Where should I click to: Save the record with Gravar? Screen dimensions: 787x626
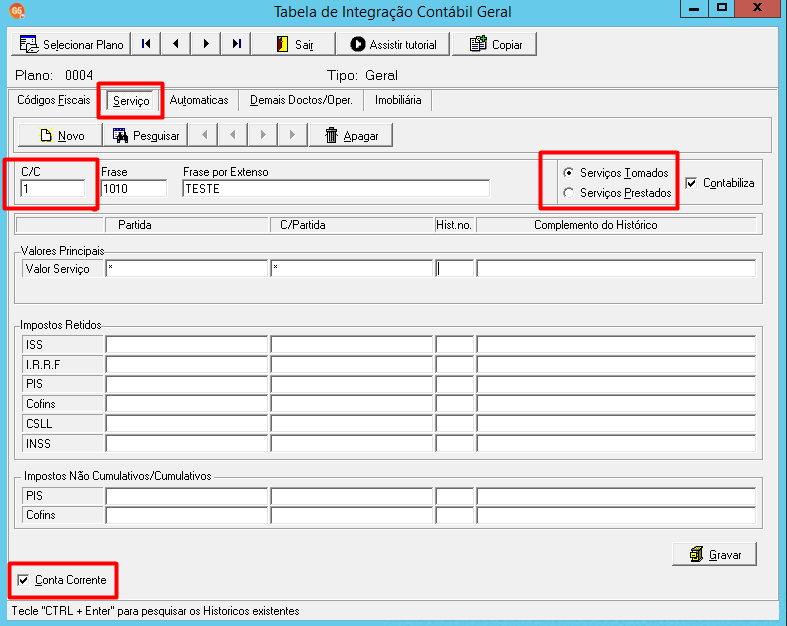(x=714, y=554)
